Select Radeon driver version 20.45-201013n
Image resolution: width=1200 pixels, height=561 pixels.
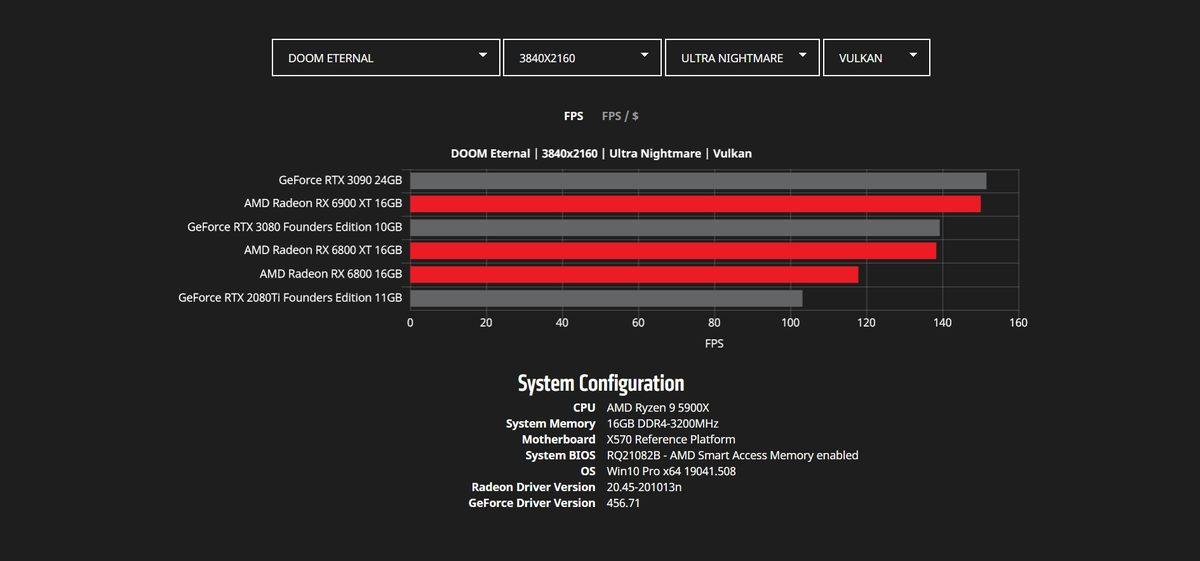(x=644, y=487)
